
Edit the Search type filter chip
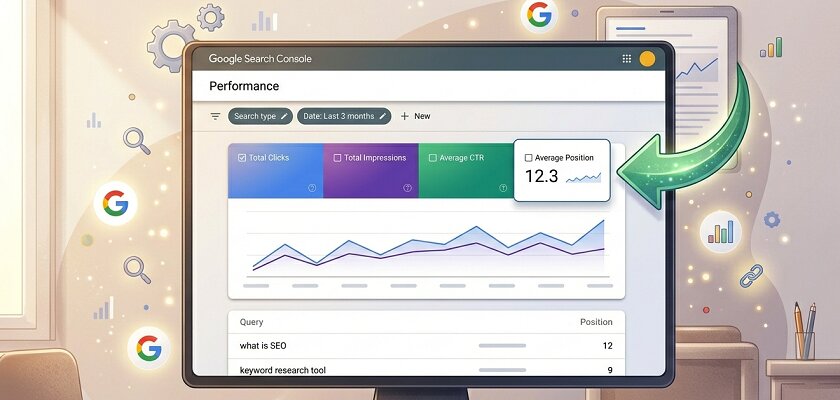260,116
